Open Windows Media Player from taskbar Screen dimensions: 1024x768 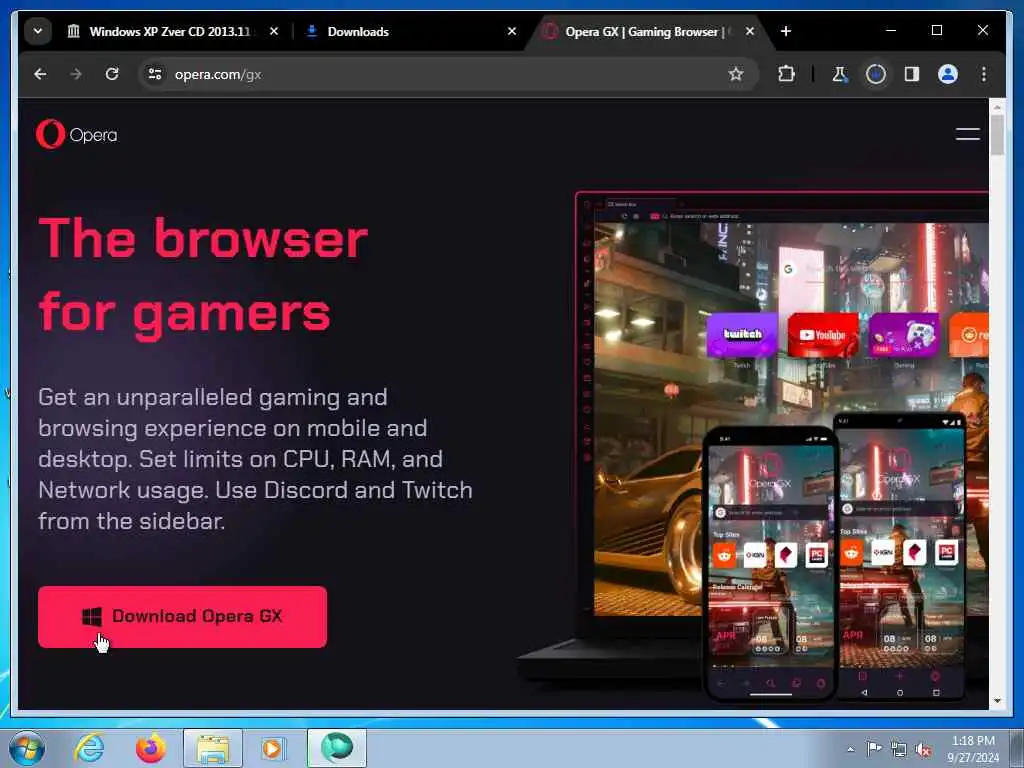pos(272,748)
